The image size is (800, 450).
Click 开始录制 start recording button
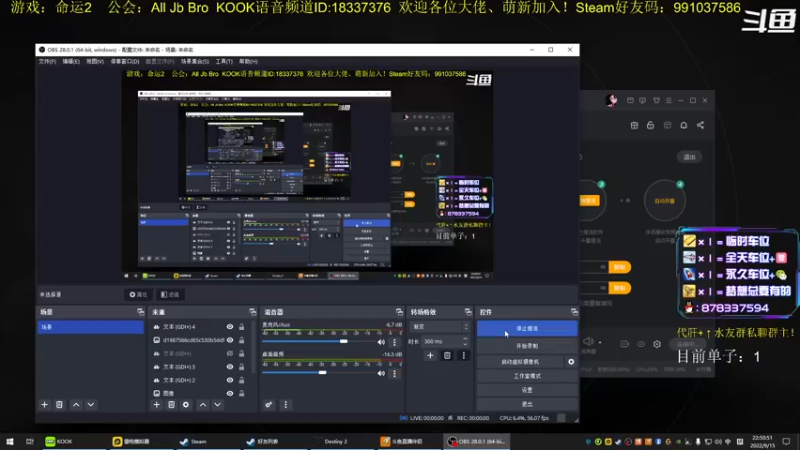pyautogui.click(x=527, y=346)
